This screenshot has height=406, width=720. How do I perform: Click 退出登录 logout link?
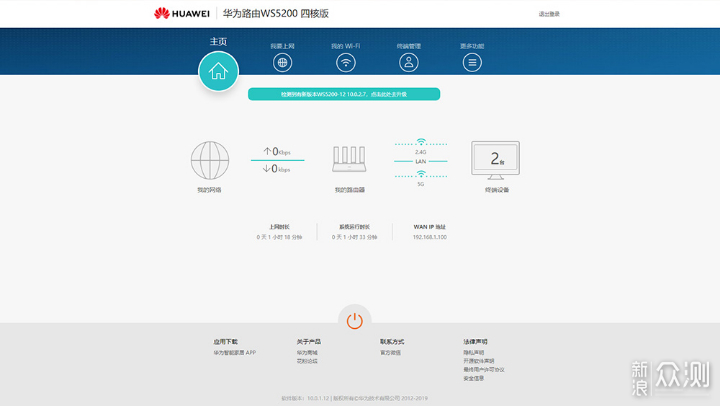[549, 14]
